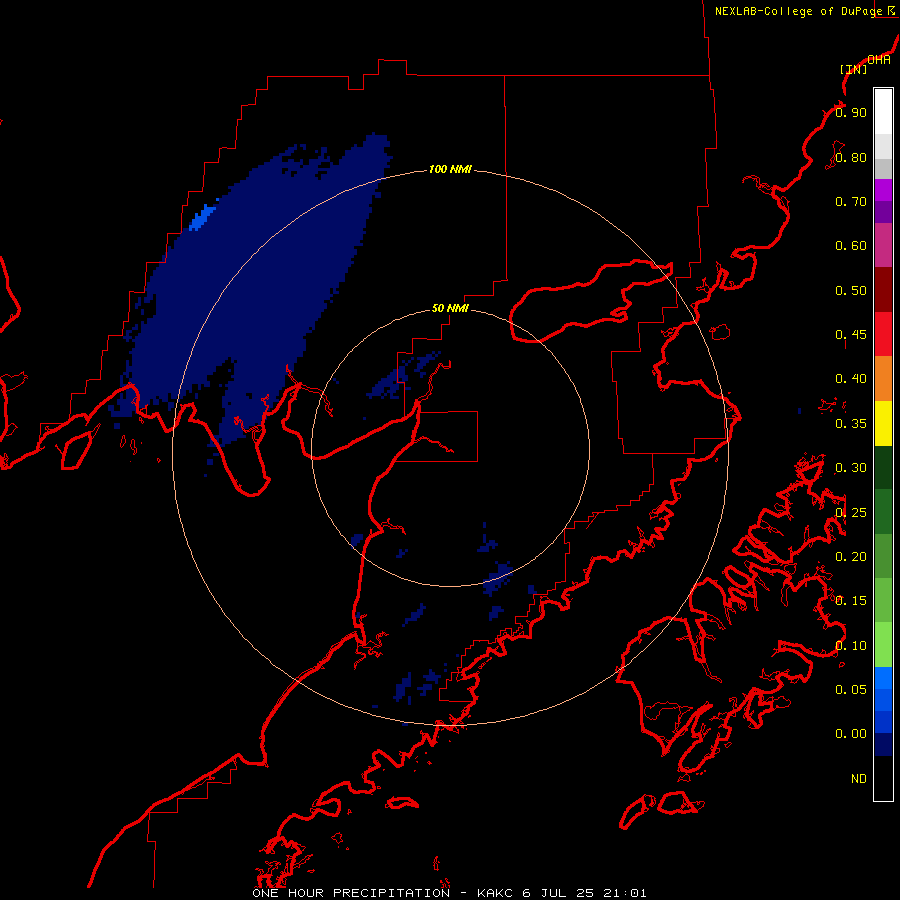Select the 0.70 legend value
The image size is (900, 900).
[x=851, y=201]
